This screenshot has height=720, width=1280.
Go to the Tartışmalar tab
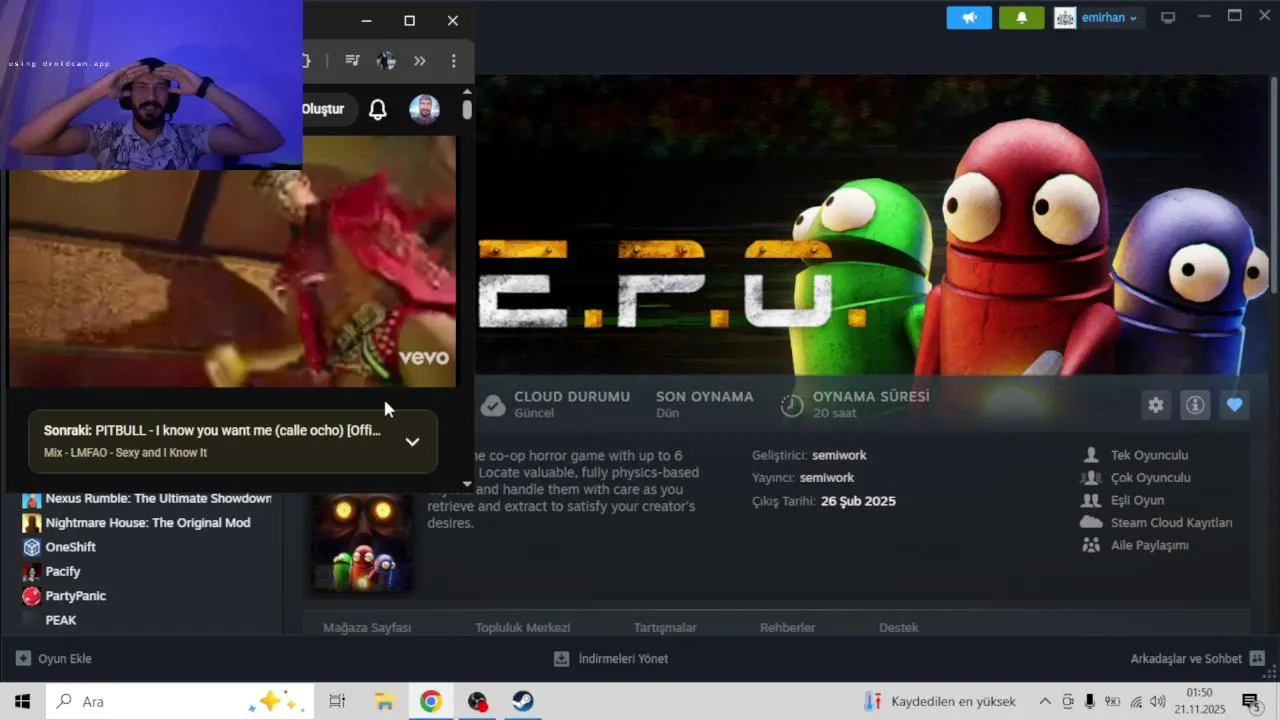665,628
